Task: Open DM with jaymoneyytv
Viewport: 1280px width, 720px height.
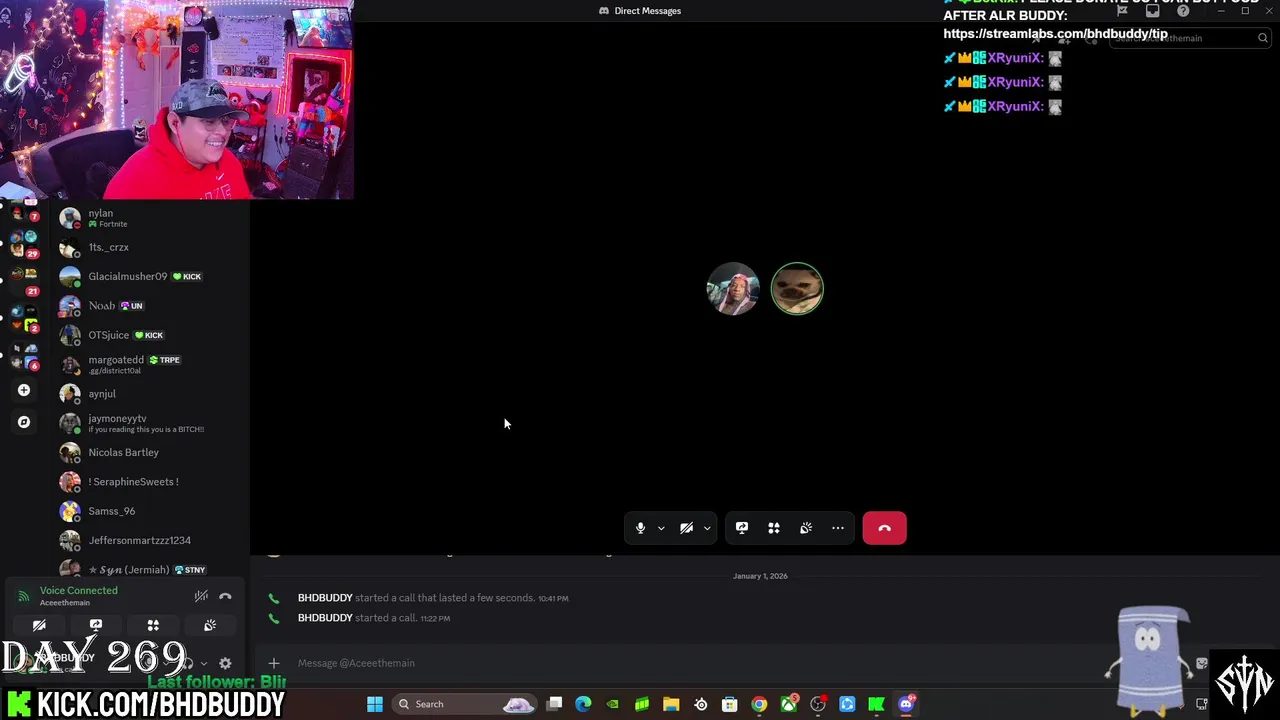Action: pos(150,423)
